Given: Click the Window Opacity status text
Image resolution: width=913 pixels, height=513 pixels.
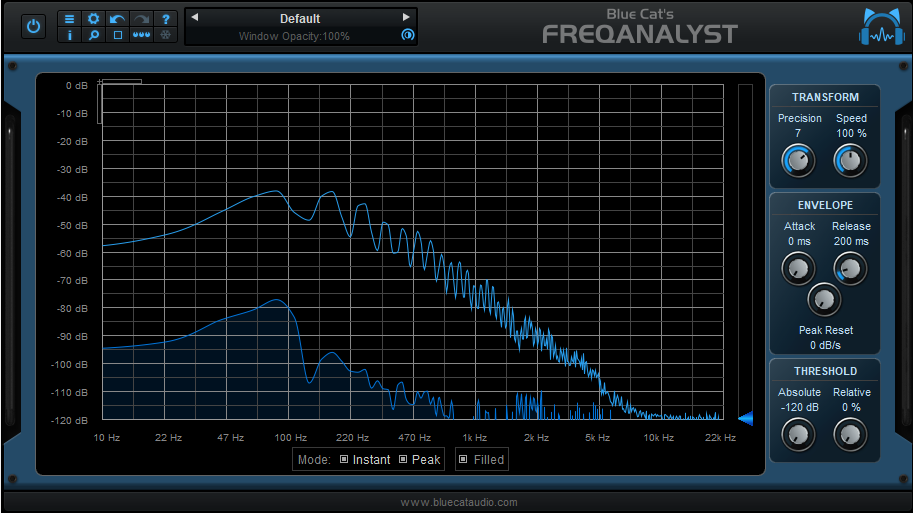Looking at the screenshot, I should [294, 36].
